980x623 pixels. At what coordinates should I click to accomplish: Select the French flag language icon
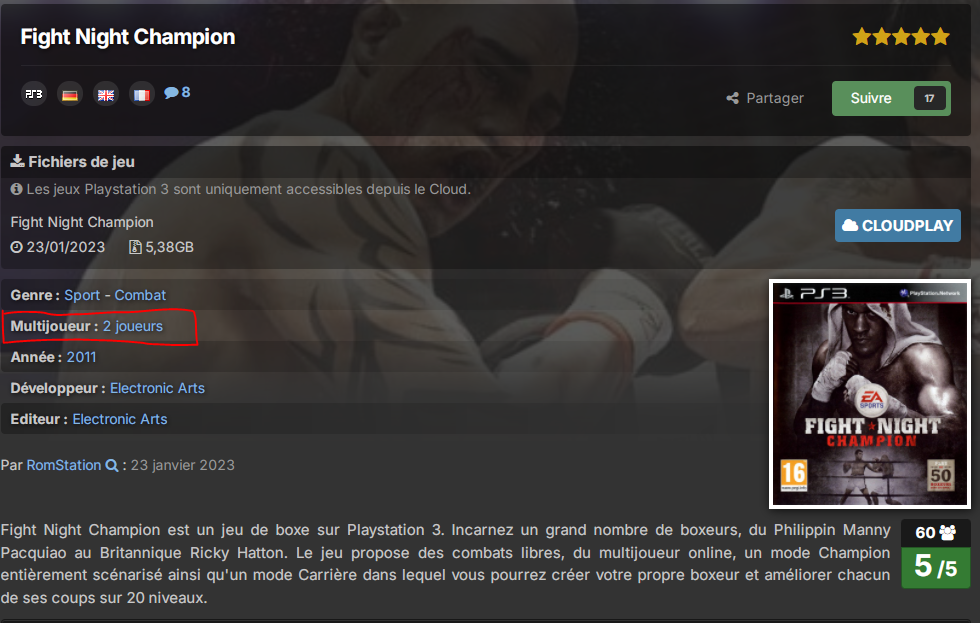tap(142, 95)
